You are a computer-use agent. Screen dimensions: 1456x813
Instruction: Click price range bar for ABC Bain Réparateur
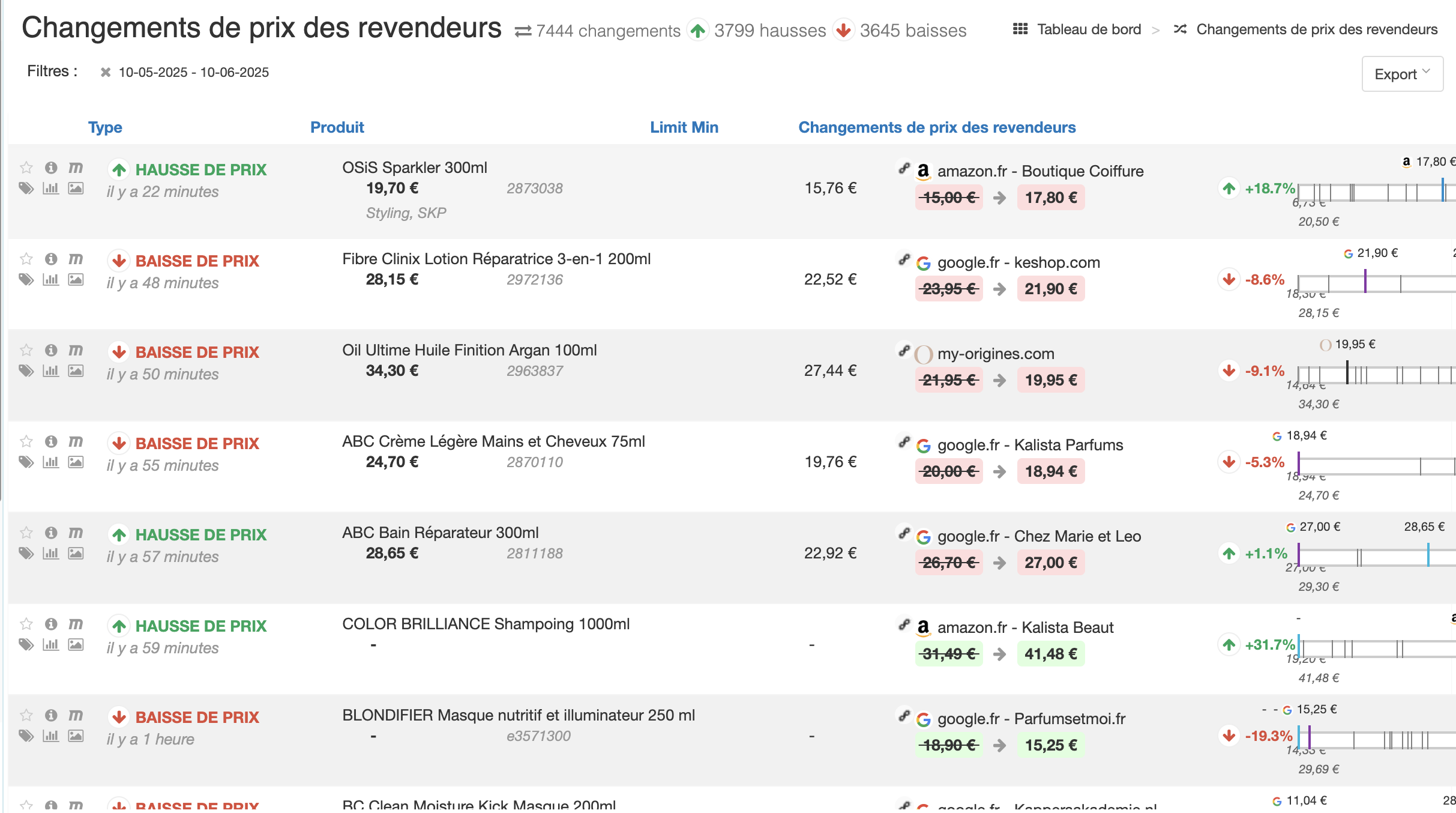click(1377, 558)
